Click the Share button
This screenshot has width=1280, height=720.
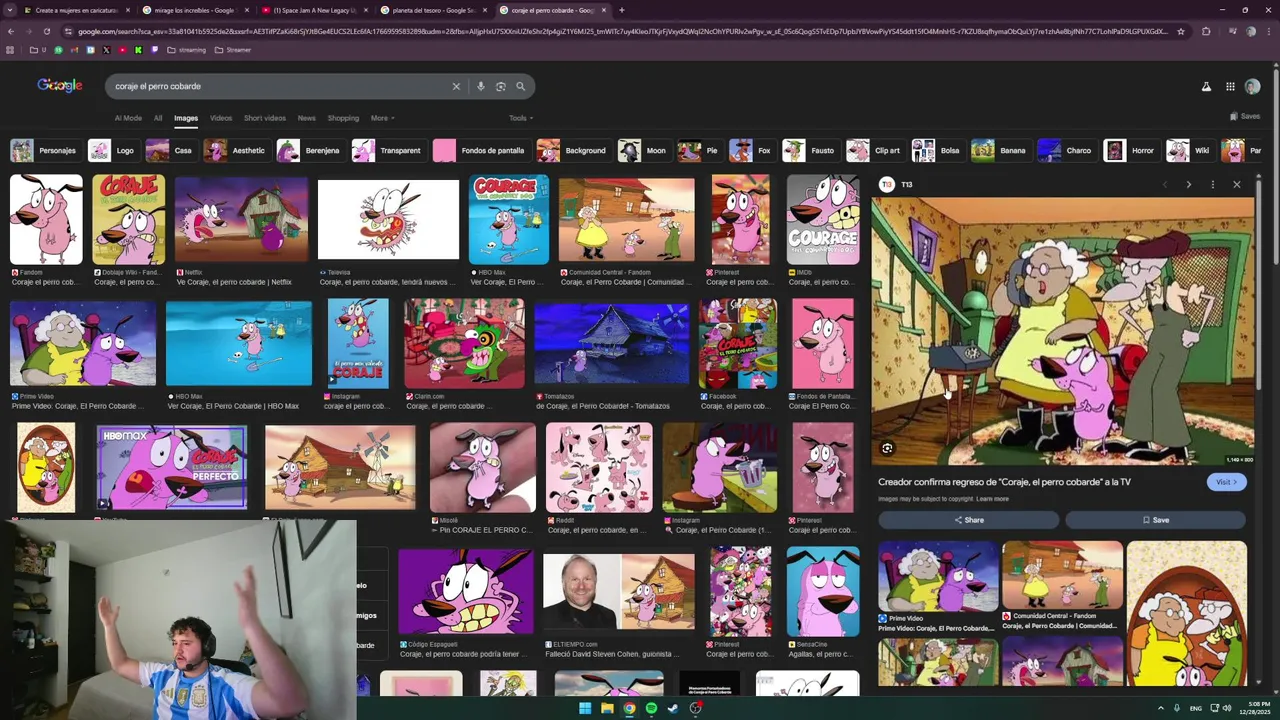968,520
